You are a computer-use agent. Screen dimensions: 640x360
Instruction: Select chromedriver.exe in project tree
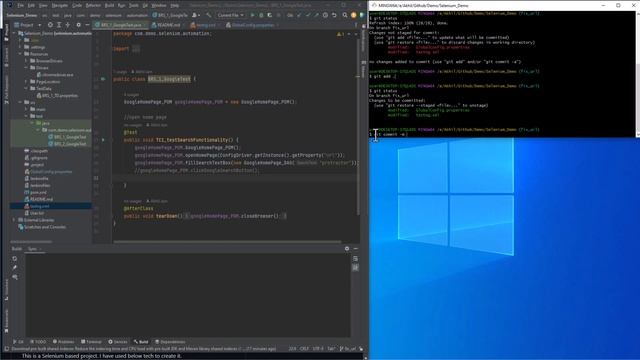pos(55,75)
